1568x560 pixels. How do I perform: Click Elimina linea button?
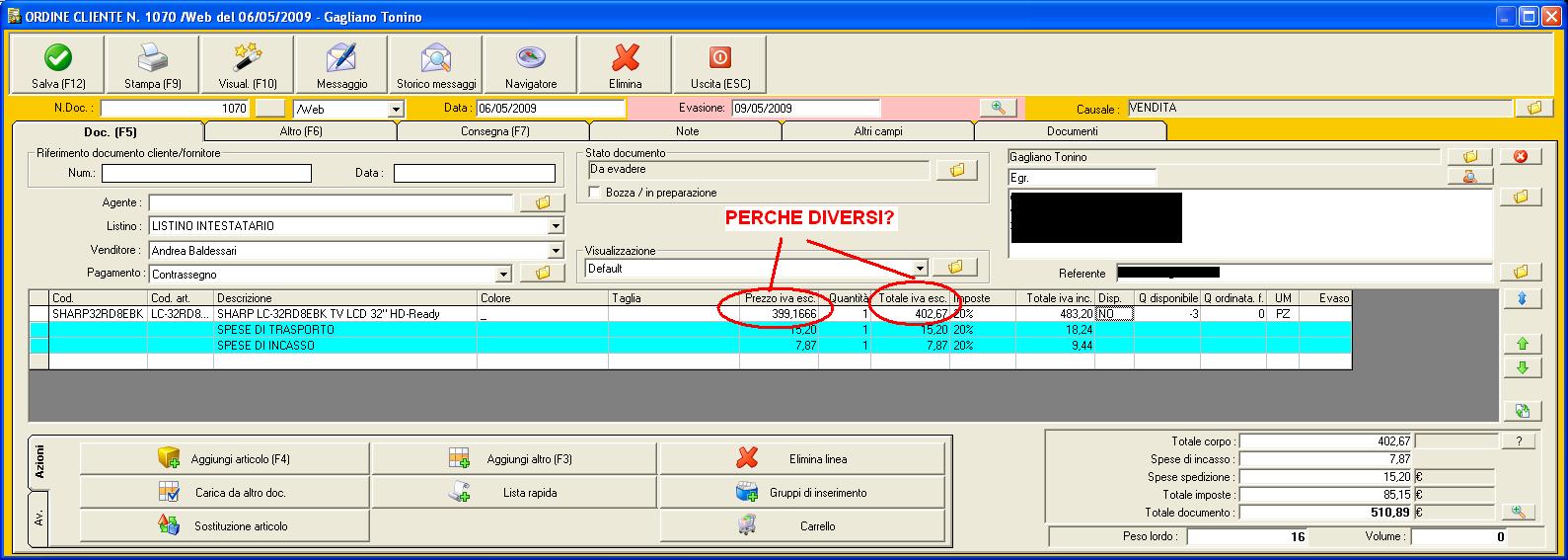coord(801,458)
